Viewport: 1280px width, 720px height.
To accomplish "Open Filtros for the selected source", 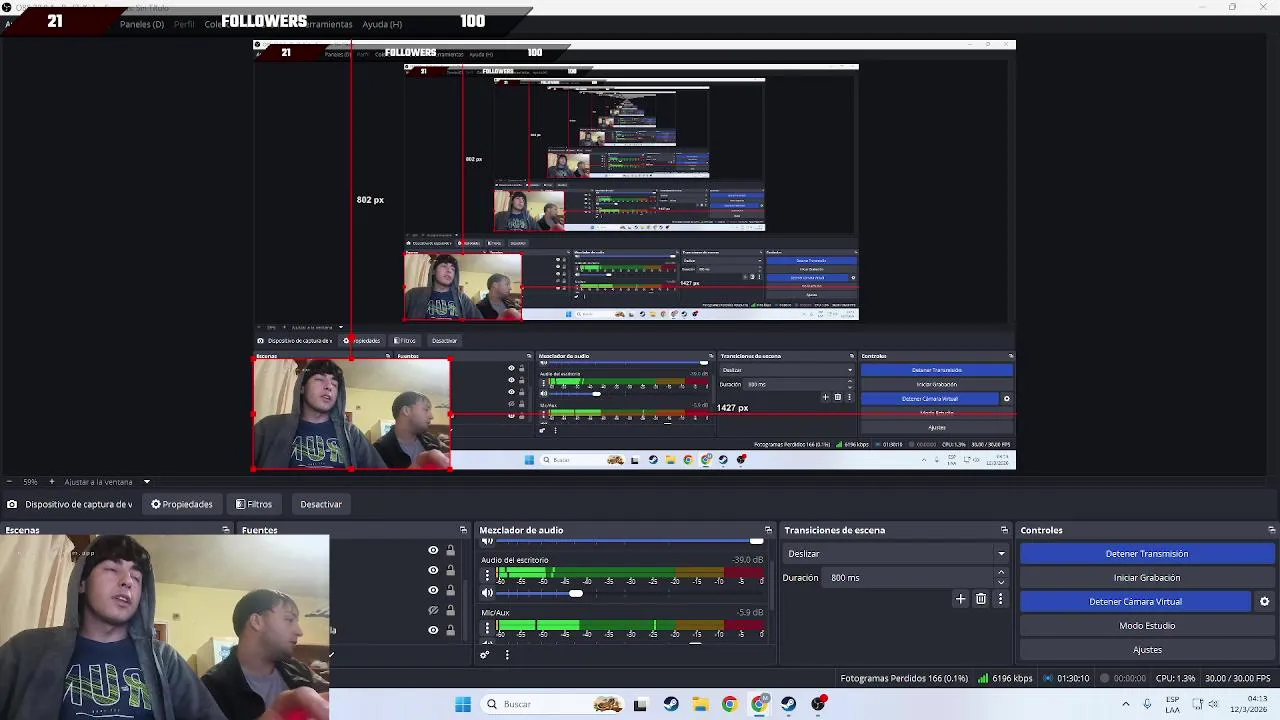I will coord(254,504).
